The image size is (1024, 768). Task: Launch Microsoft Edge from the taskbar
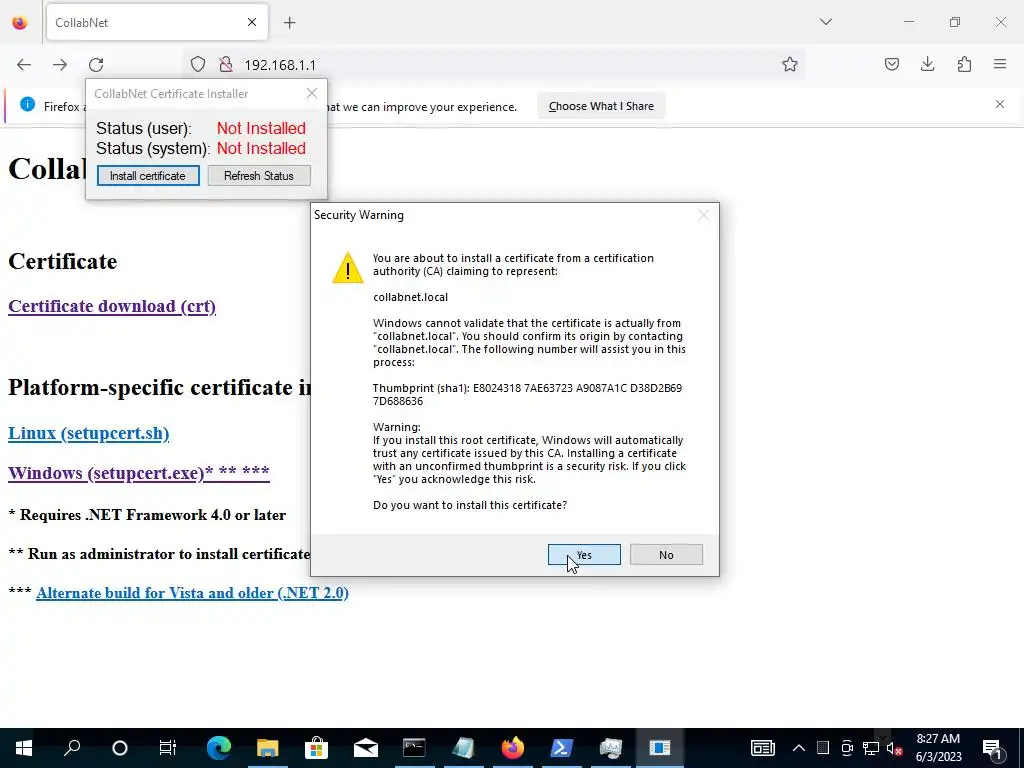219,748
